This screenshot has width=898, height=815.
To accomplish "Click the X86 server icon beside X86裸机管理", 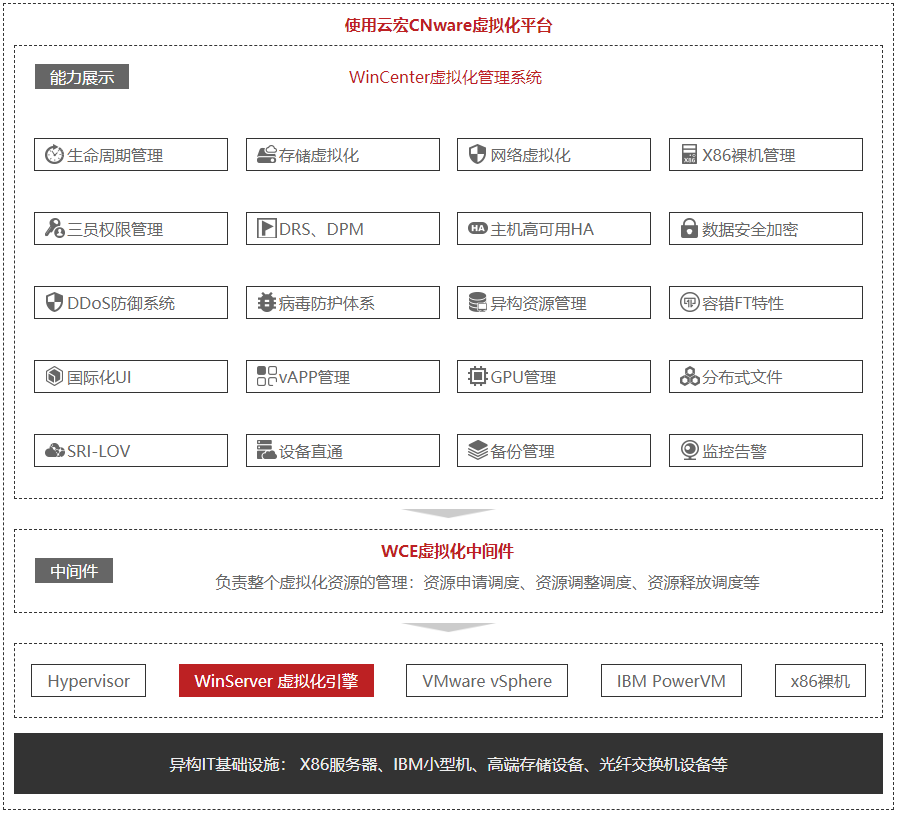I will point(690,155).
